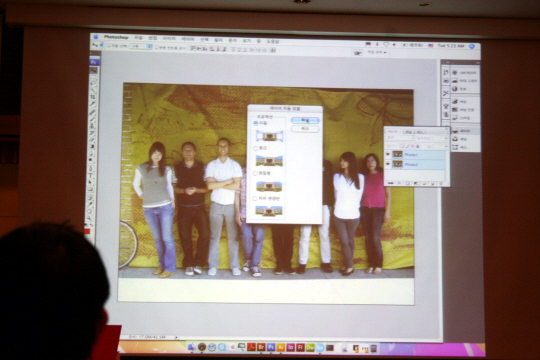Launch Flash from the Dock
This screenshot has width=540, height=360.
pyautogui.click(x=300, y=348)
